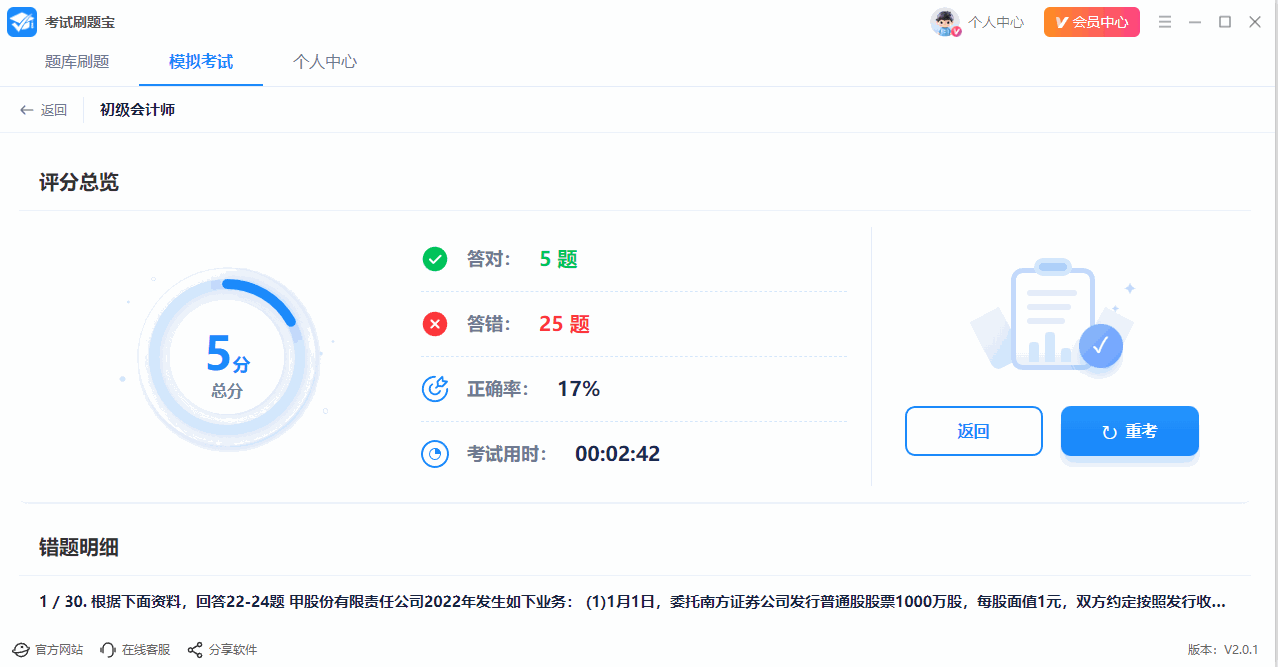Viewport: 1278px width, 667px height.
Task: Click the red cross icon beside 答错
Action: [435, 324]
